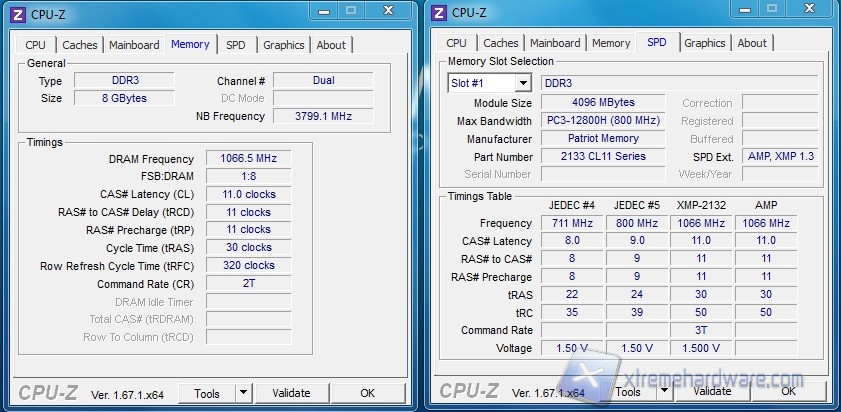
Task: Switch to Memory tab in right window
Action: click(611, 43)
